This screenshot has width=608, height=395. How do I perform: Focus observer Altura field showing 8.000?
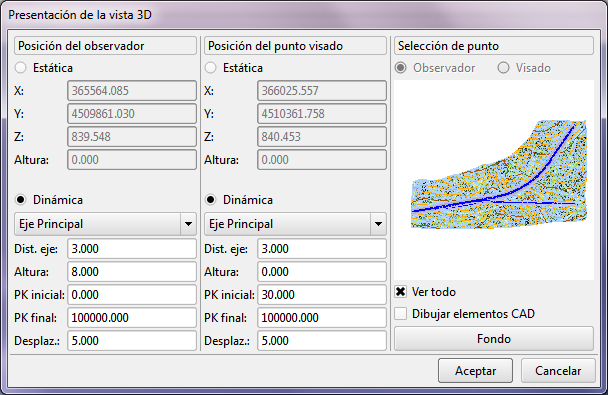(132, 271)
